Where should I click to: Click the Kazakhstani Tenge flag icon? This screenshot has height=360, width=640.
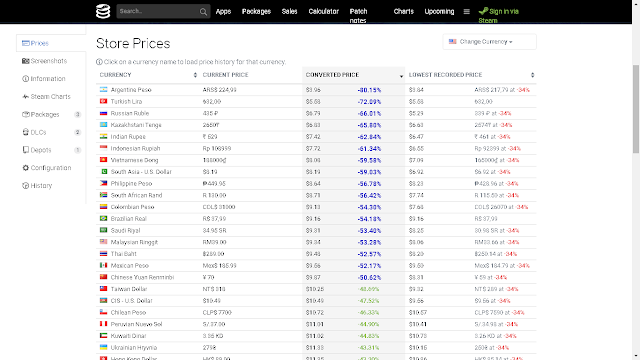click(104, 124)
